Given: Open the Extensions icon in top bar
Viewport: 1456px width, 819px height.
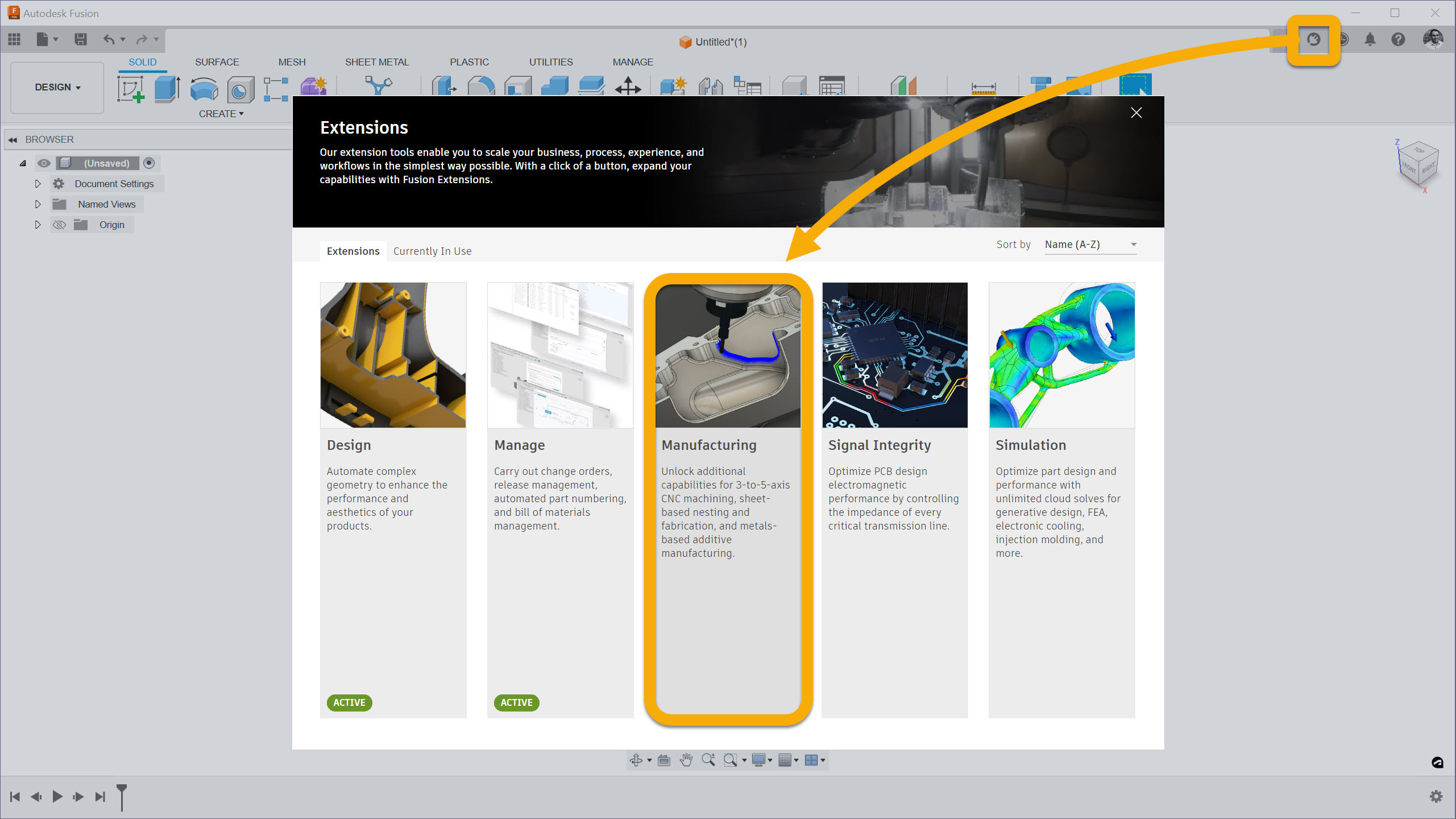Looking at the screenshot, I should click(x=1313, y=39).
